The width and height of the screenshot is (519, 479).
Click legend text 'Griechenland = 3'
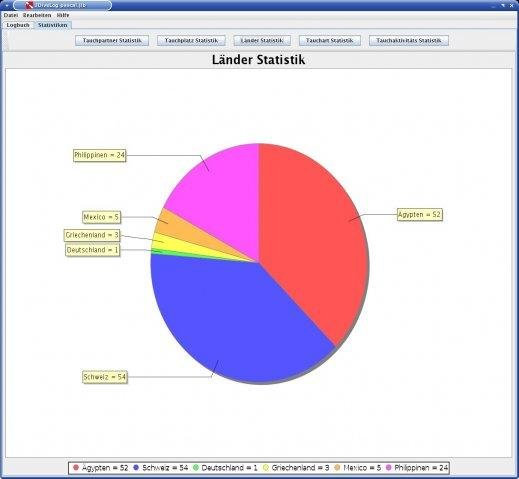tap(300, 468)
